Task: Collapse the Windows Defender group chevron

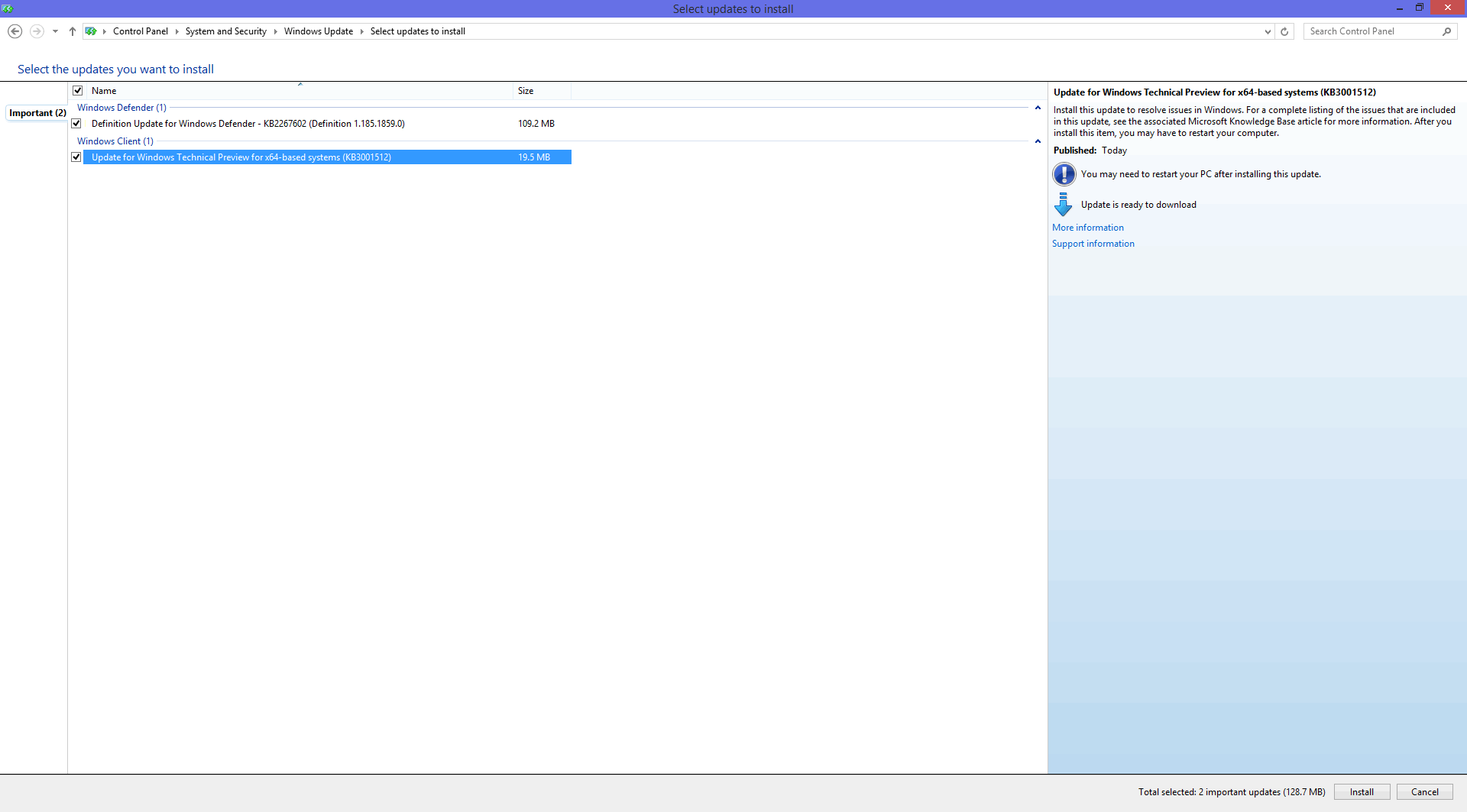Action: 1038,108
